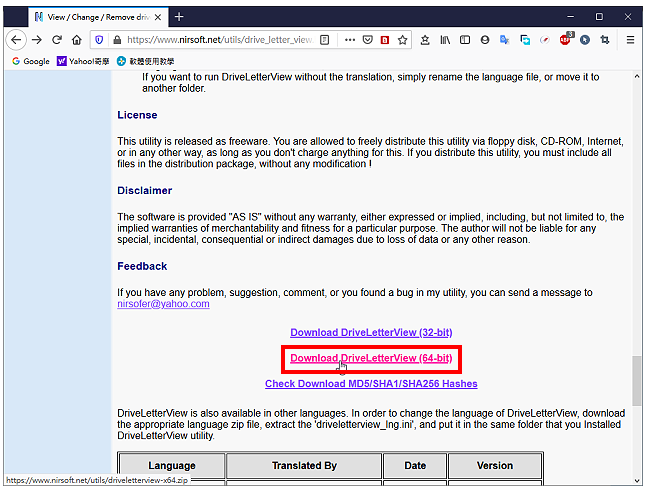Click the Disclaimer heading
Viewport: 655px width, 494px height.
tap(145, 190)
